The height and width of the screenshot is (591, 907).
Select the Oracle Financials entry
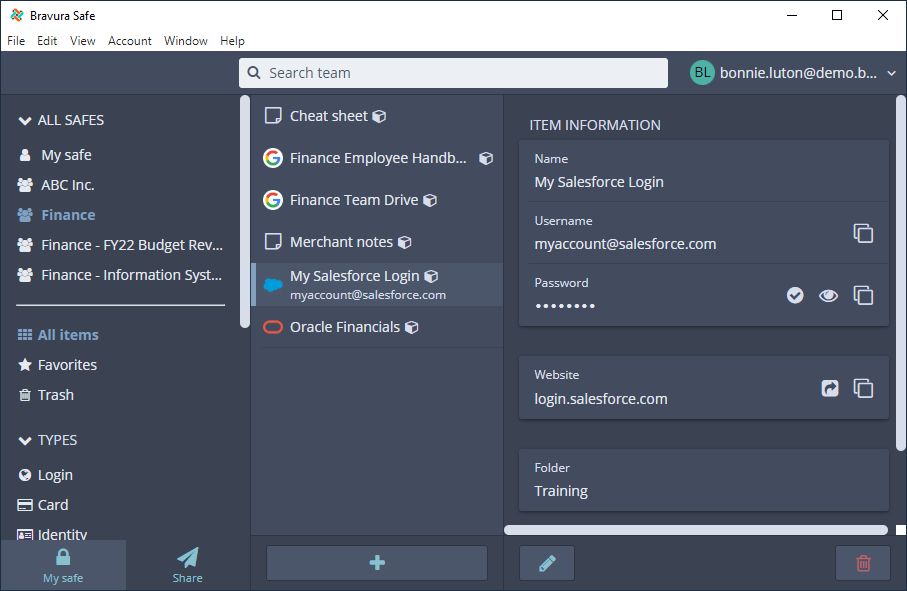click(x=347, y=326)
